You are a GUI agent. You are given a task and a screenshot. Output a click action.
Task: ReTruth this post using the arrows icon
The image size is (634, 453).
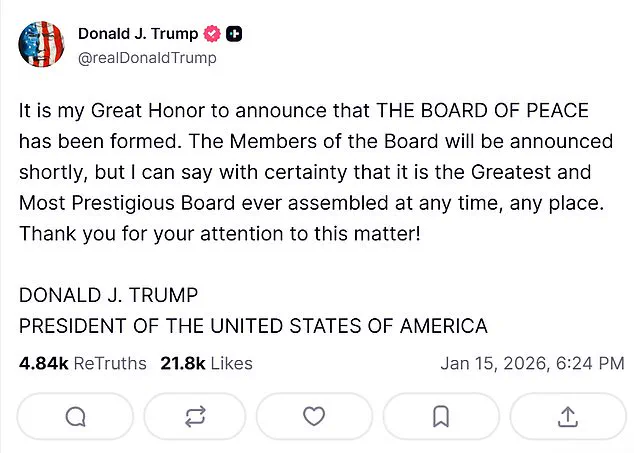(x=195, y=417)
